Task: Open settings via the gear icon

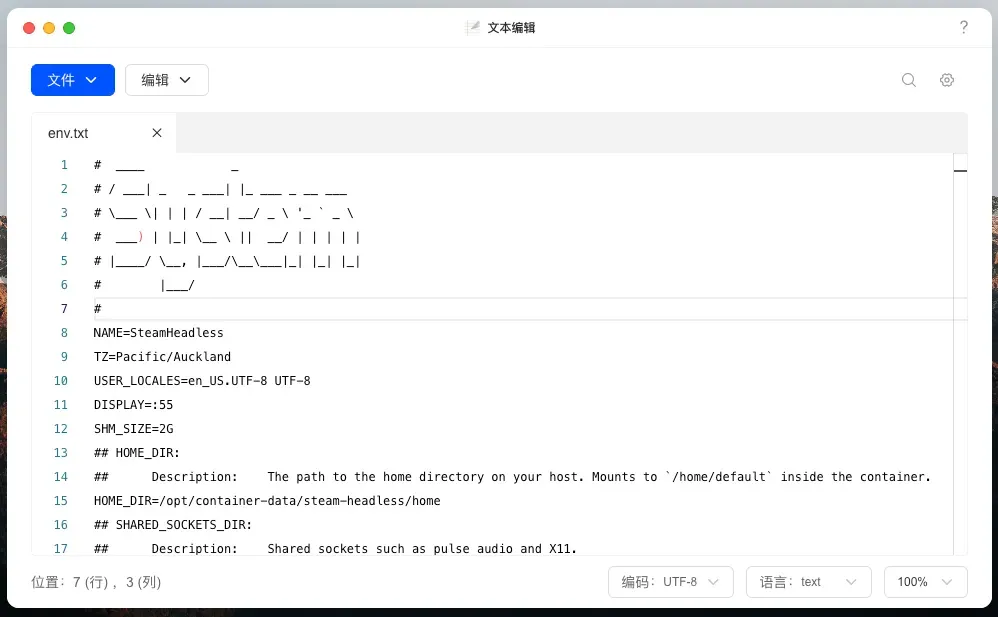Action: tap(947, 80)
